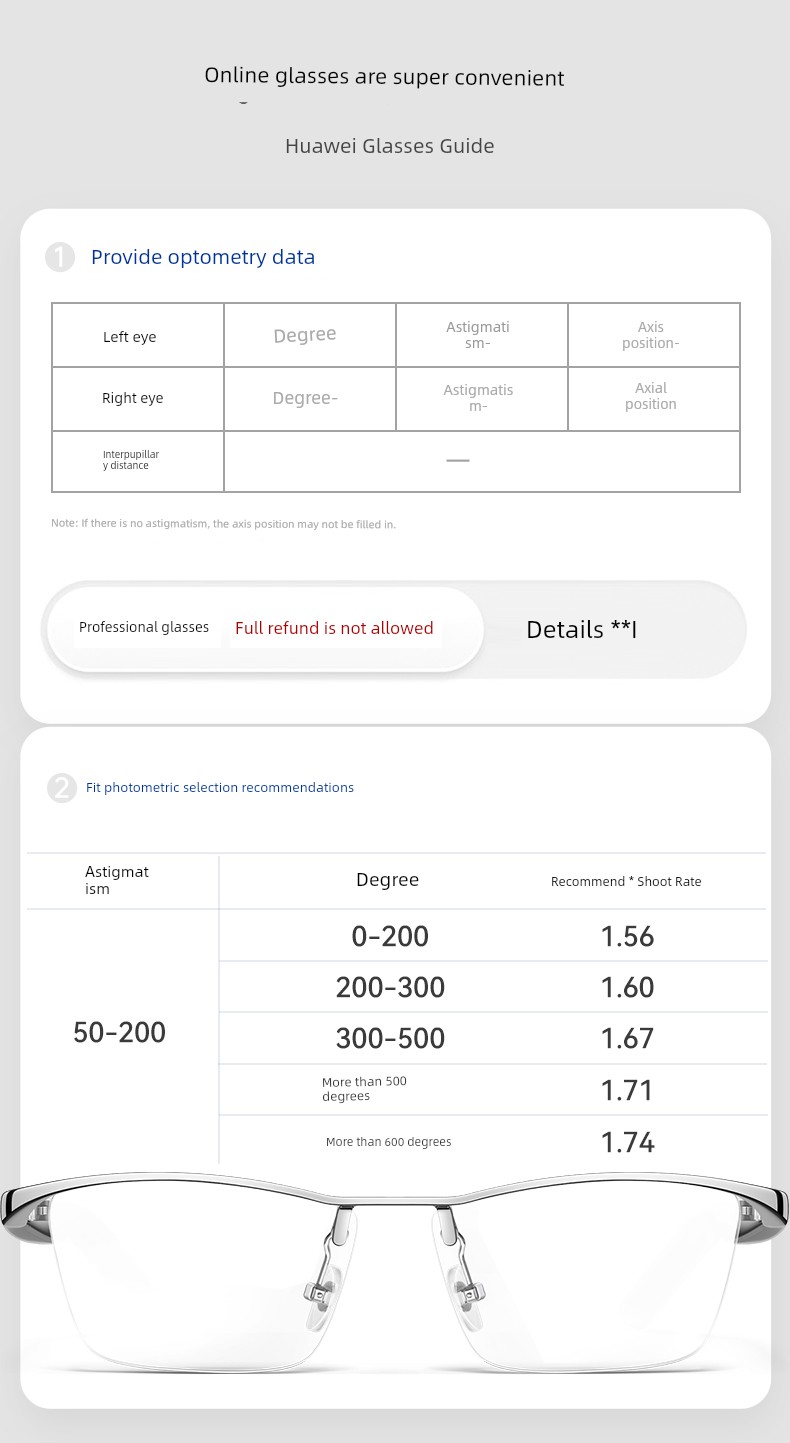Click the step 1 number circle
The height and width of the screenshot is (1443, 790).
(x=60, y=257)
